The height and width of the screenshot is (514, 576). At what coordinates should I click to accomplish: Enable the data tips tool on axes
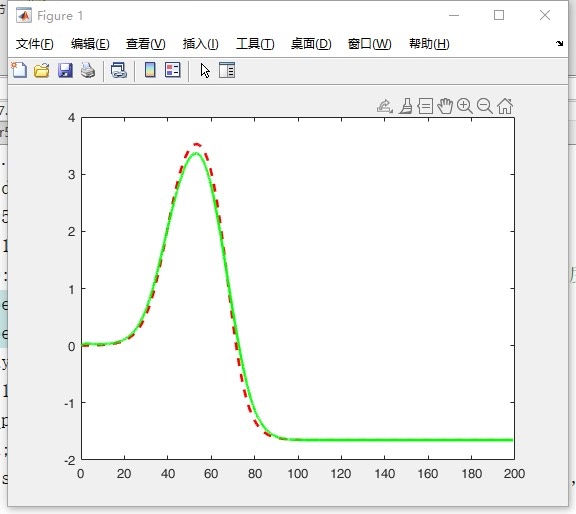tap(425, 106)
